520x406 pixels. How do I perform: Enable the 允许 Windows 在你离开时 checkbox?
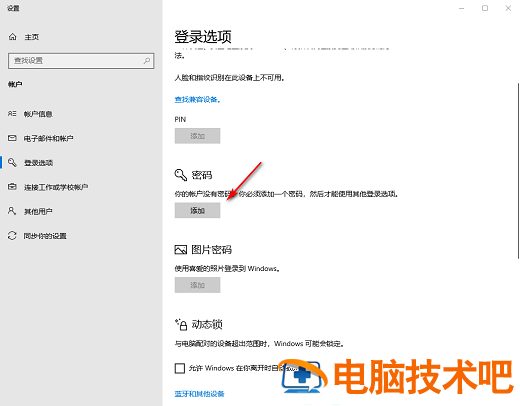tap(180, 368)
